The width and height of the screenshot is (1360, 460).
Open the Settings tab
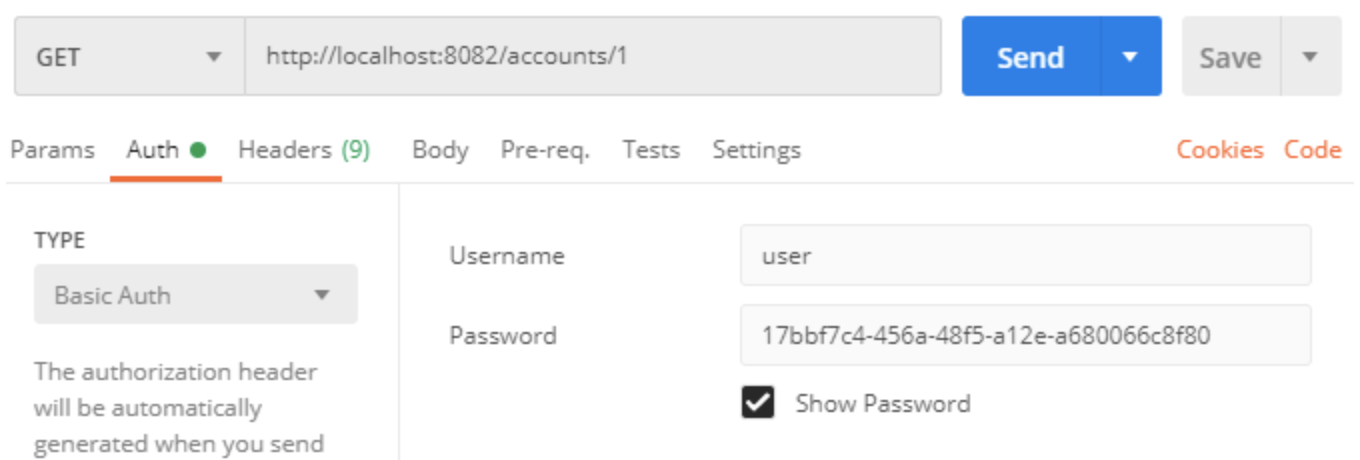click(x=756, y=150)
